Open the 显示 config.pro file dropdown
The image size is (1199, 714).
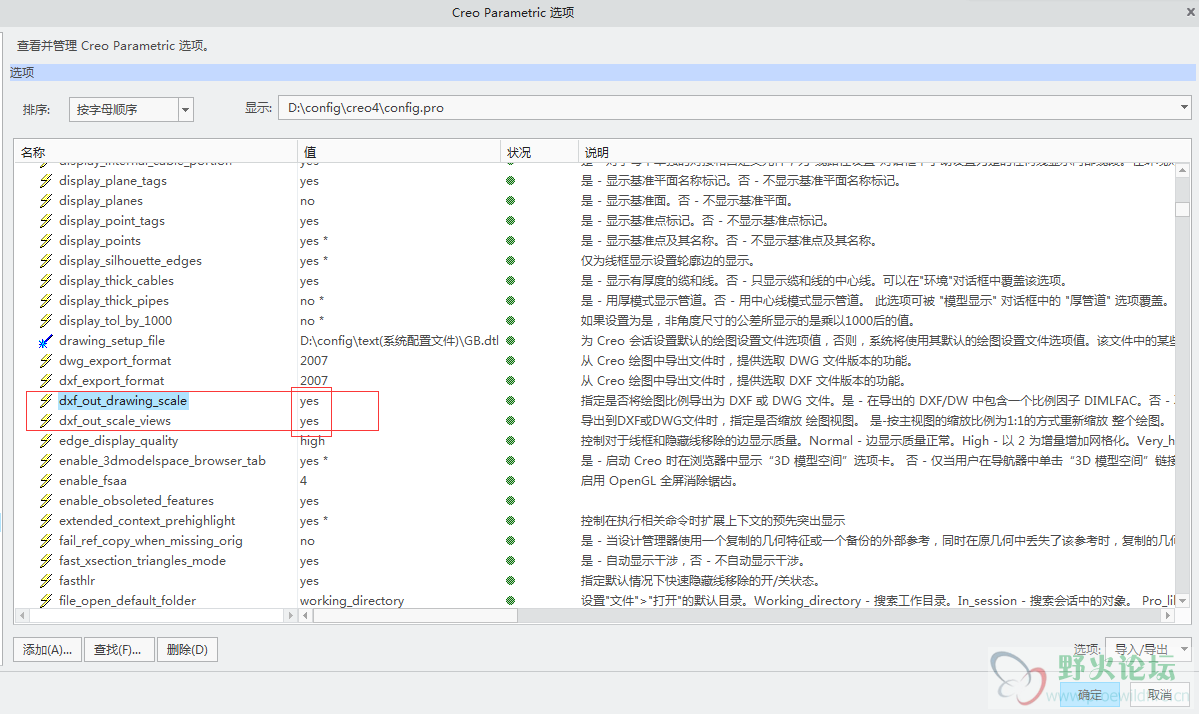click(x=1183, y=107)
